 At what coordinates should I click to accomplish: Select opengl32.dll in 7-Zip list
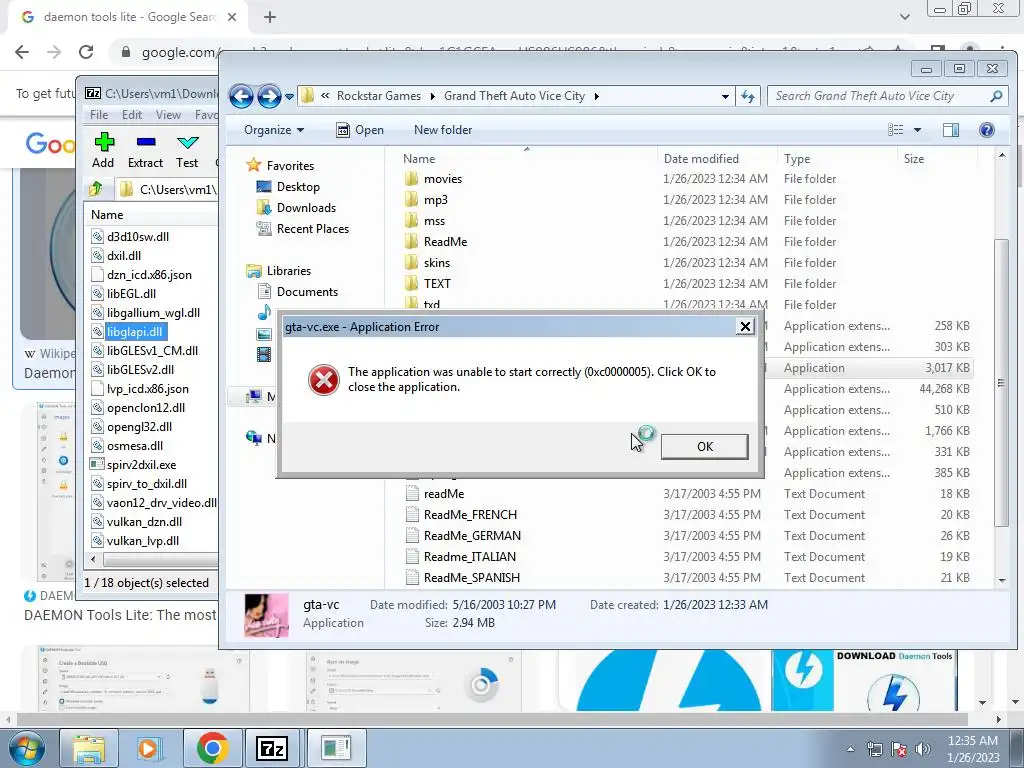pos(139,426)
